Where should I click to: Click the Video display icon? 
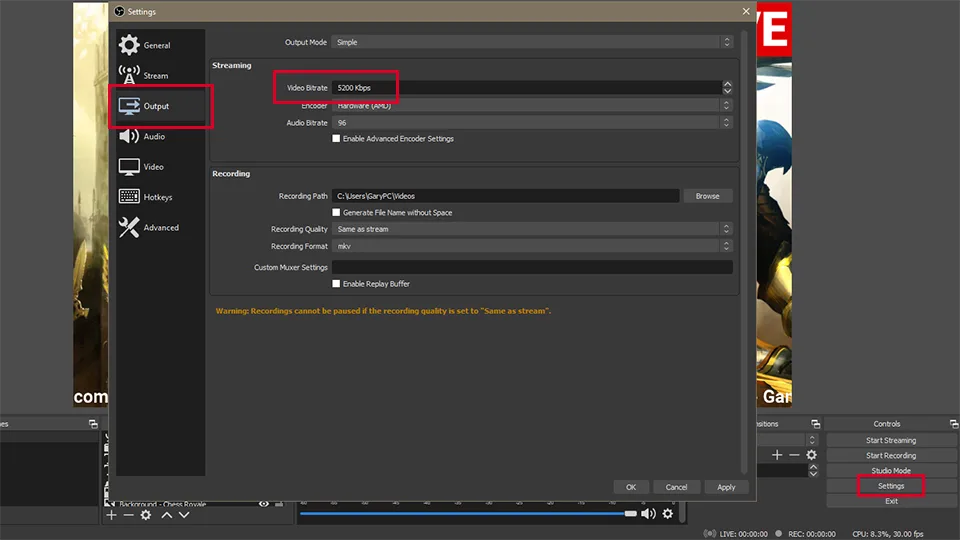[129, 167]
